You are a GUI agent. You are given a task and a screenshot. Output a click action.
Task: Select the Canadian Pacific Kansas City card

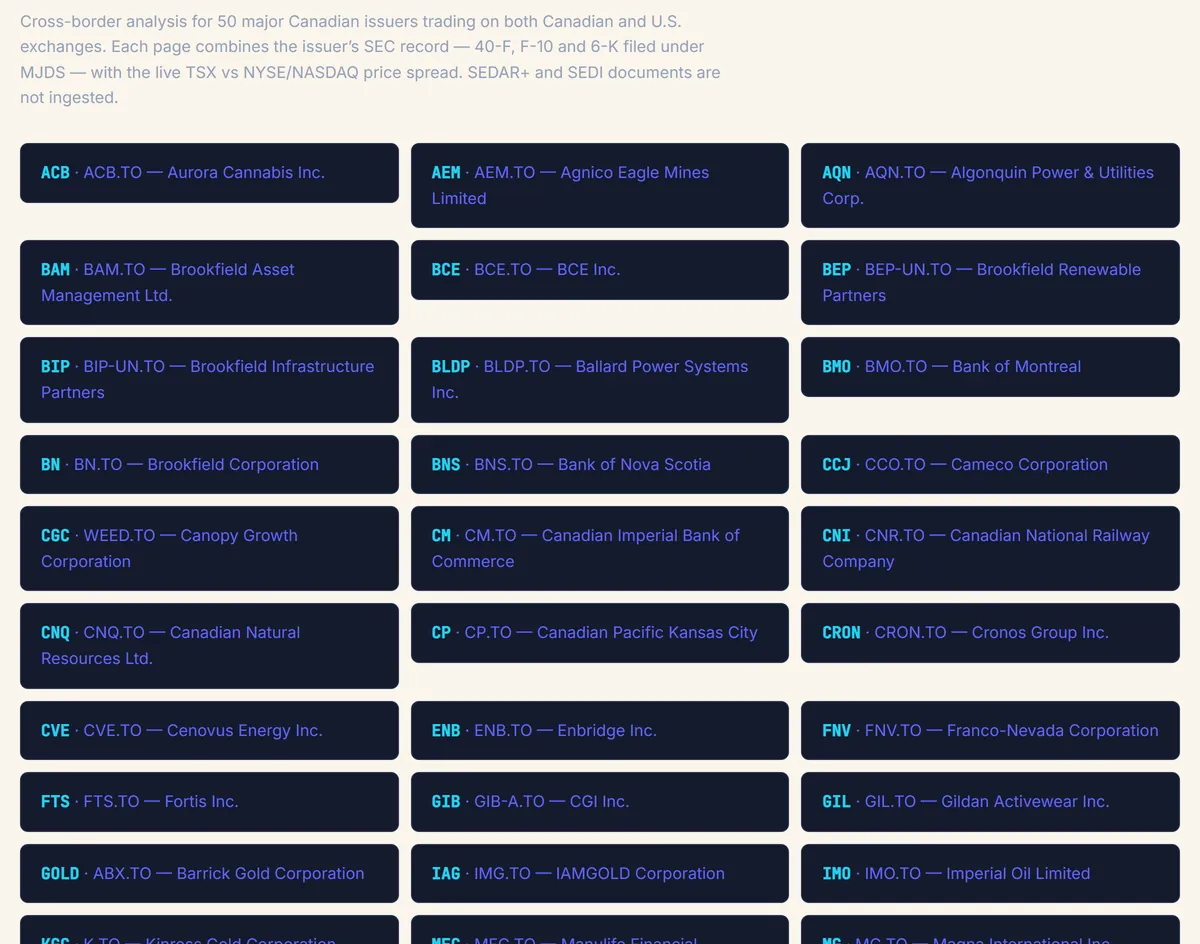[600, 633]
